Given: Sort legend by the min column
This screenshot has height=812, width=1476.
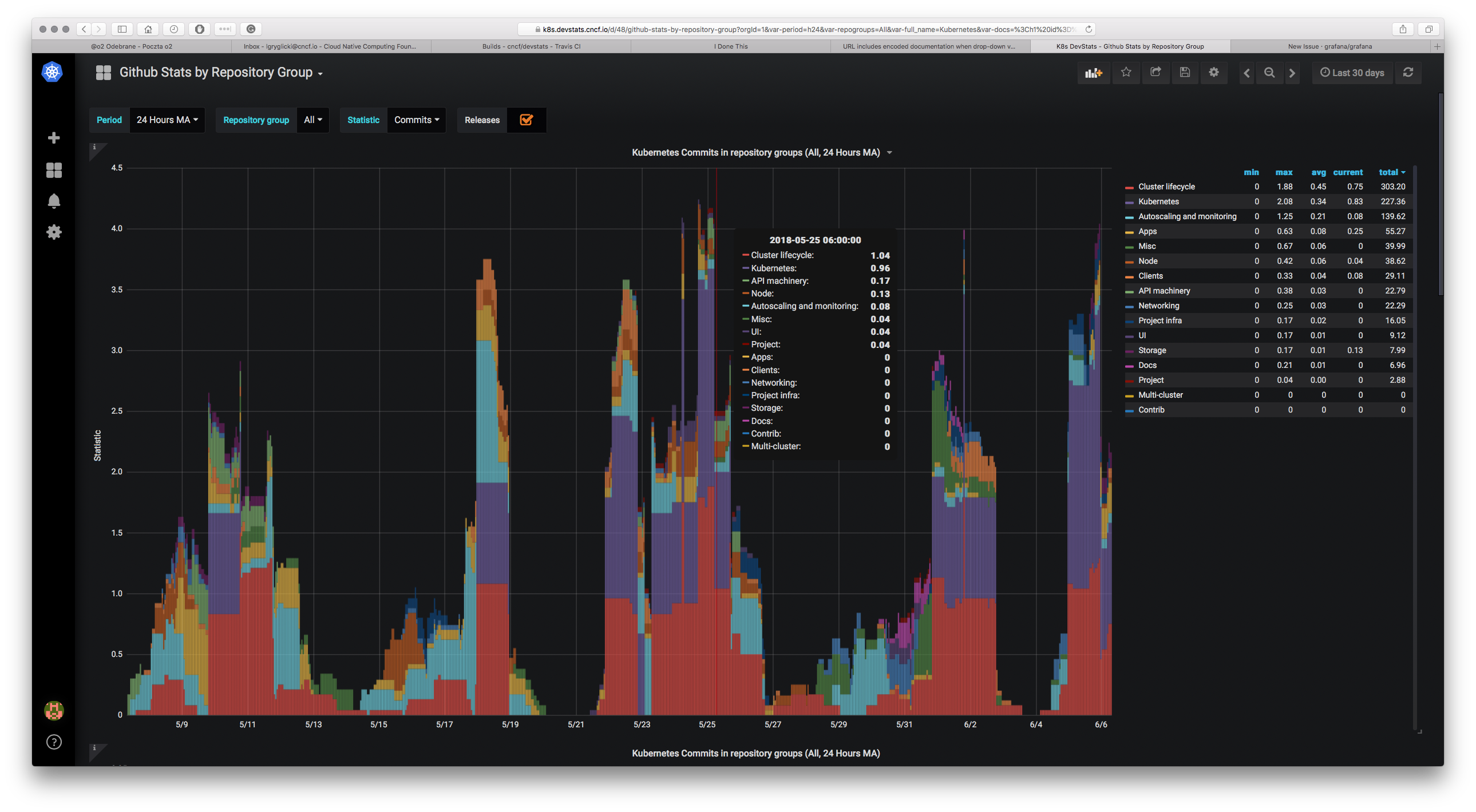Looking at the screenshot, I should pyautogui.click(x=1251, y=172).
